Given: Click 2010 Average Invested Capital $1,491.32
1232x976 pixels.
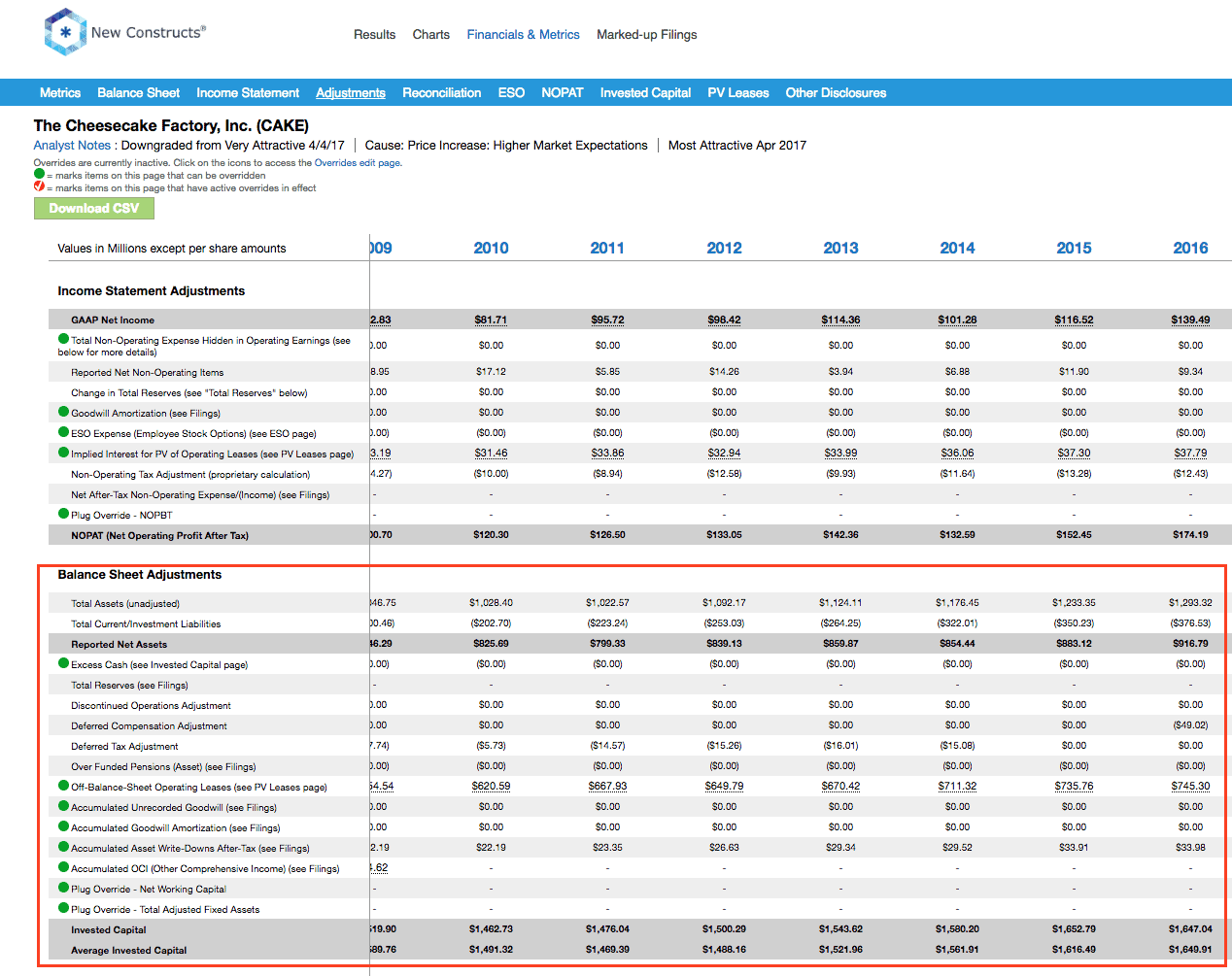Looking at the screenshot, I should [491, 949].
